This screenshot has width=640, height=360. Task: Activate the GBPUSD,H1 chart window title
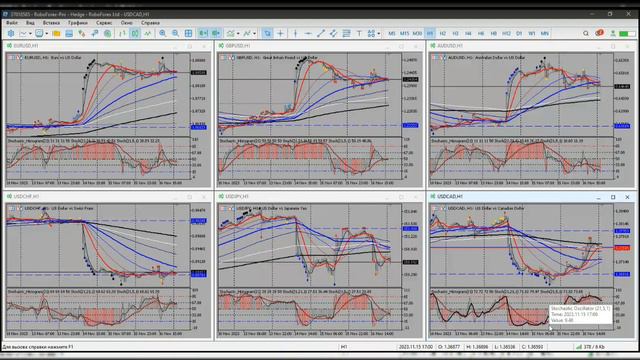pos(238,46)
